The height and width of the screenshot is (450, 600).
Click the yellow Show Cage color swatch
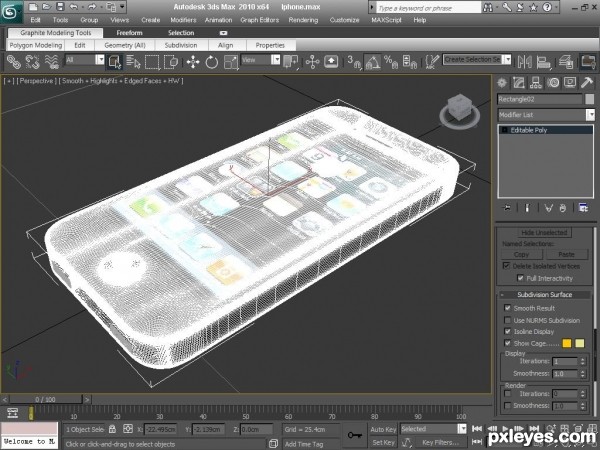[567, 343]
